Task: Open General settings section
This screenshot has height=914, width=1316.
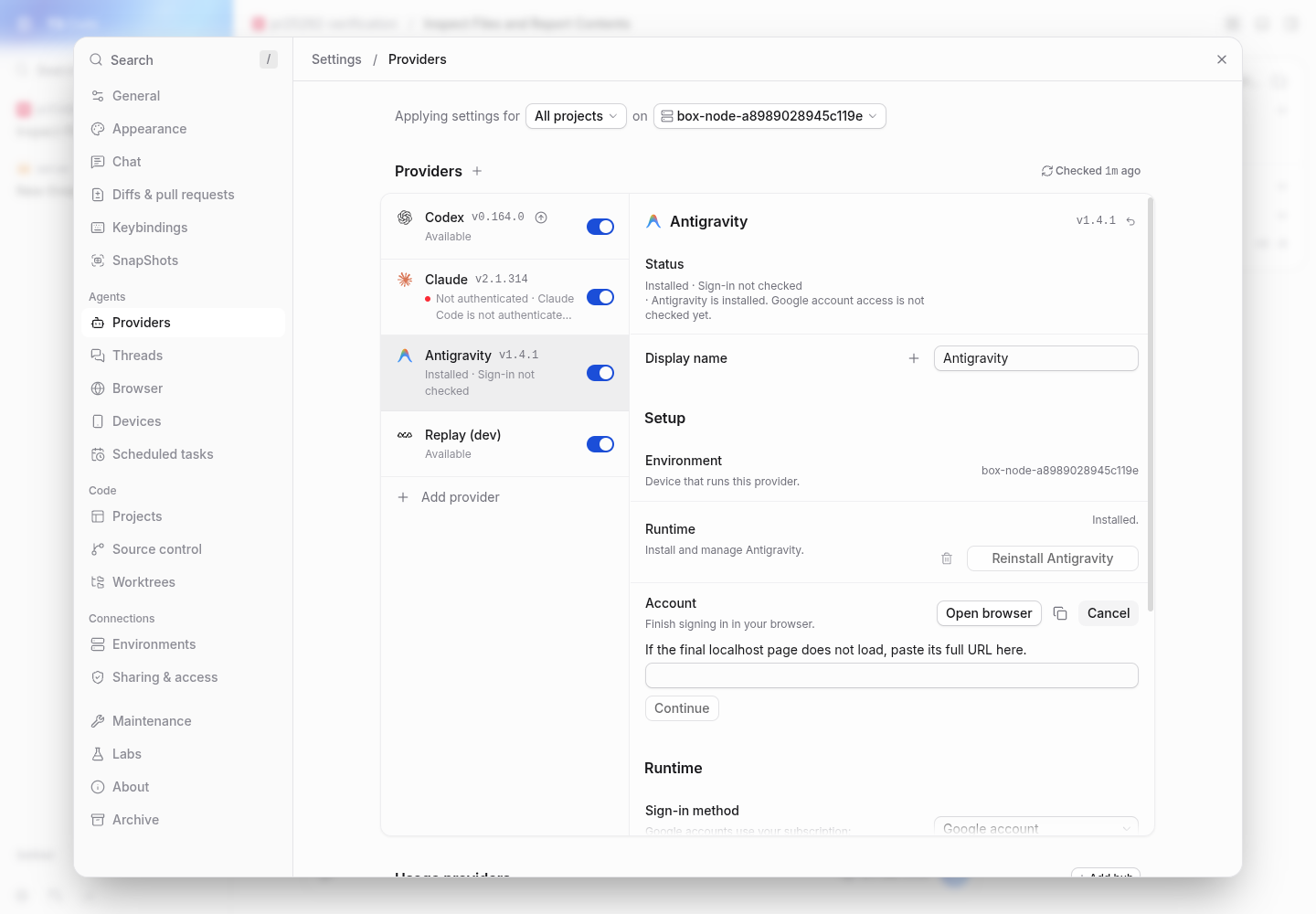Action: (183, 96)
